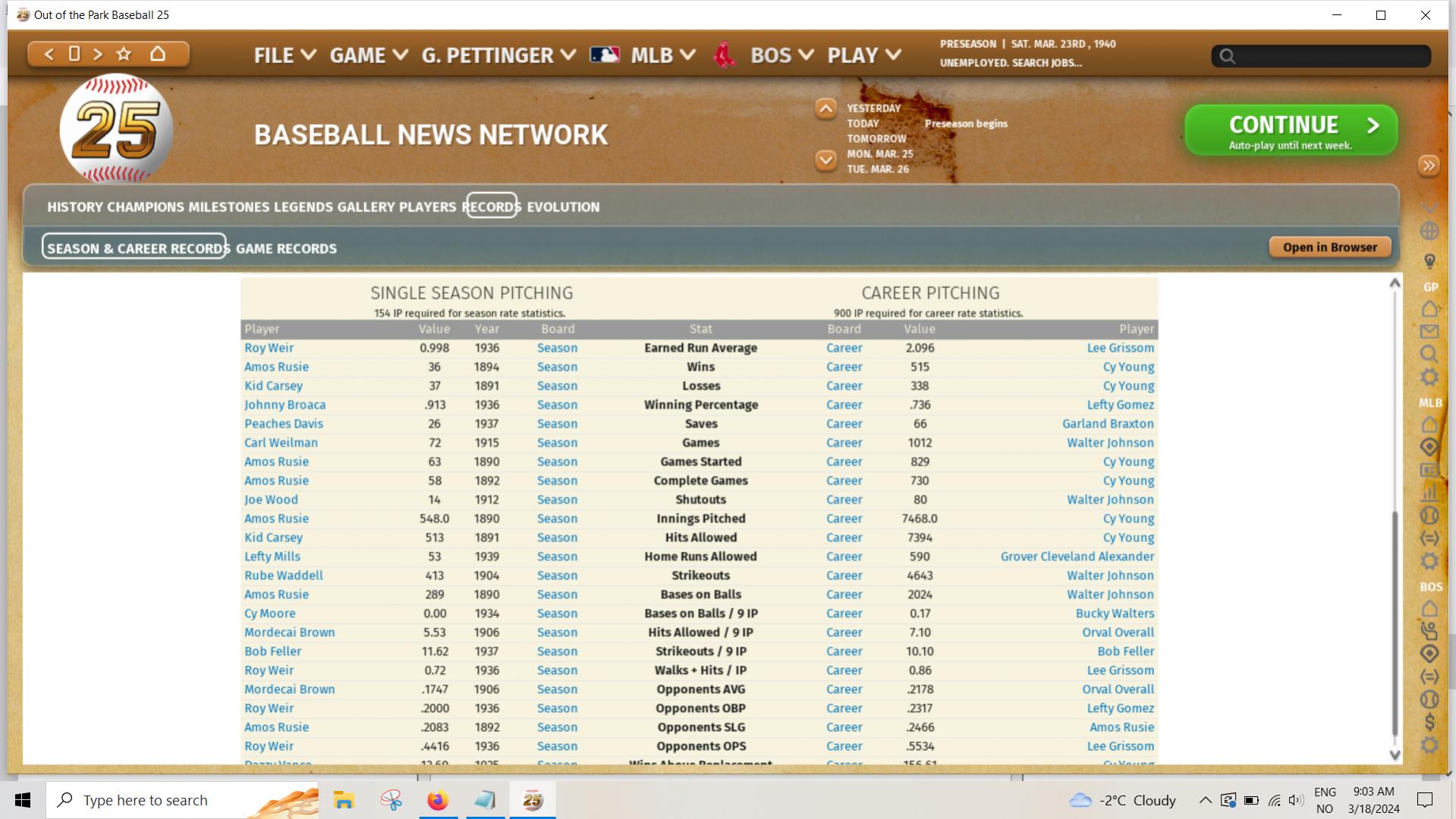Click the lightbulb icon in sidebar
The height and width of the screenshot is (819, 1456).
point(1429,261)
